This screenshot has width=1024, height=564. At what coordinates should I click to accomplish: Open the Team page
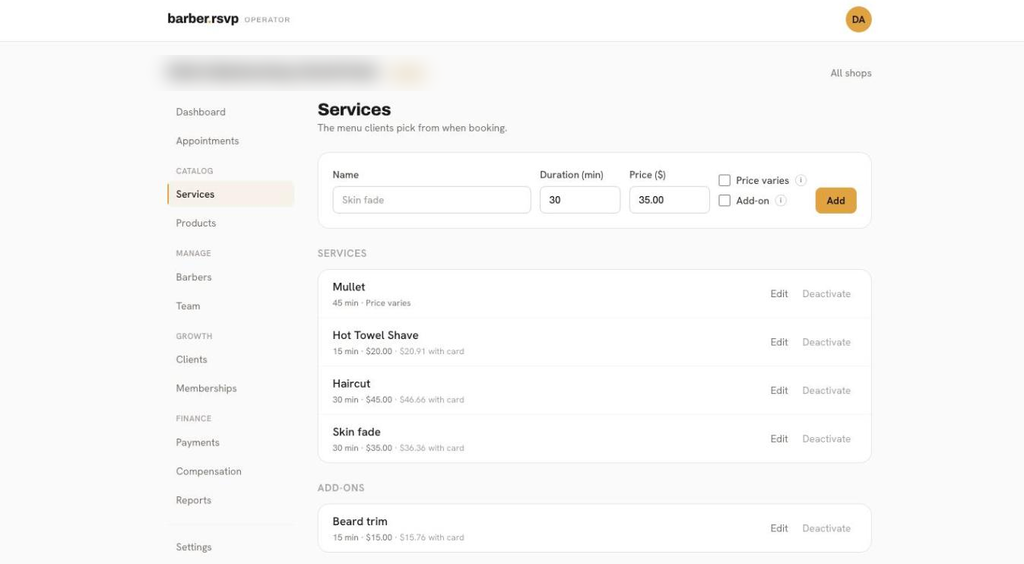click(188, 306)
